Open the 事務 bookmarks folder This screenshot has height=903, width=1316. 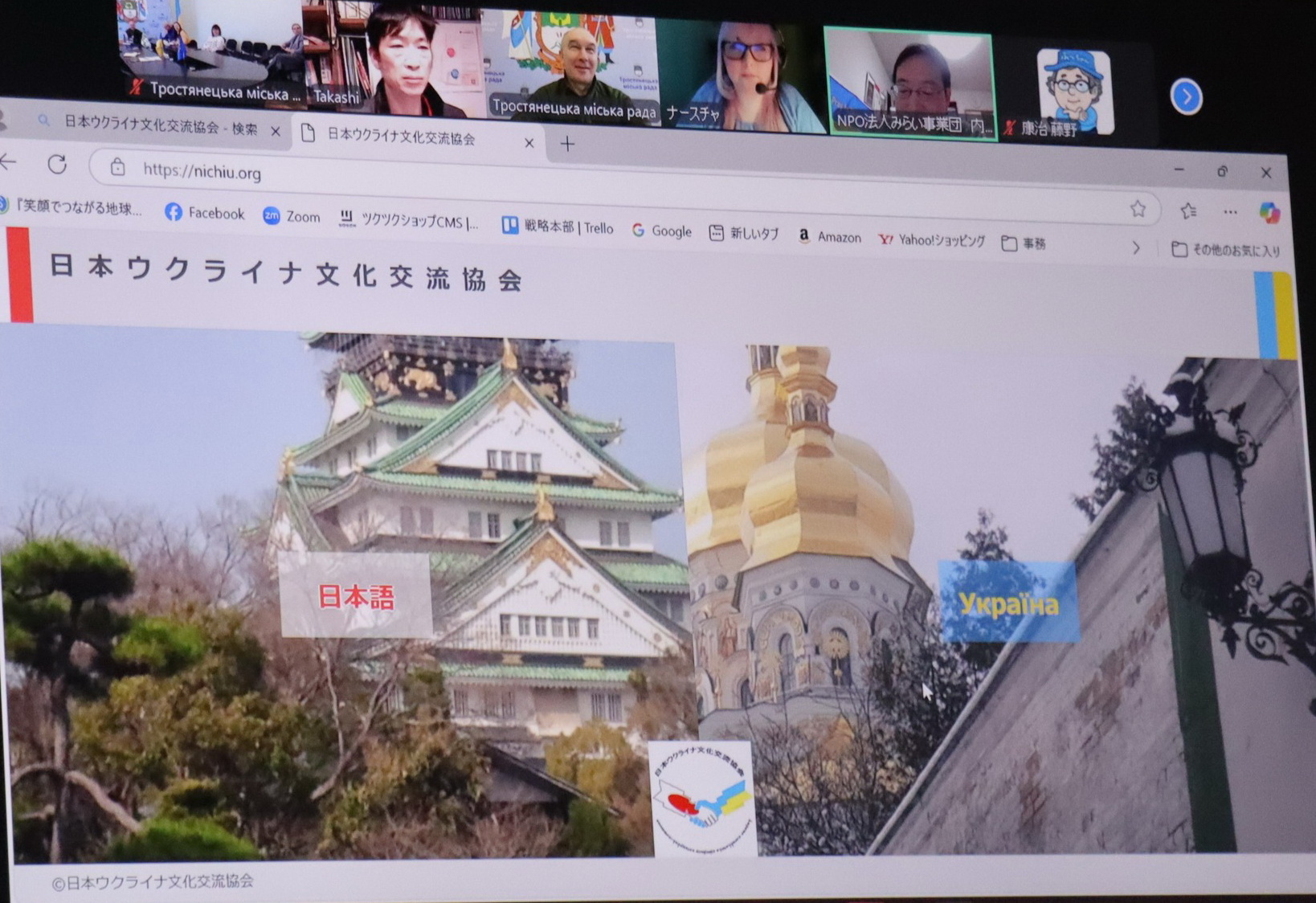click(1024, 243)
